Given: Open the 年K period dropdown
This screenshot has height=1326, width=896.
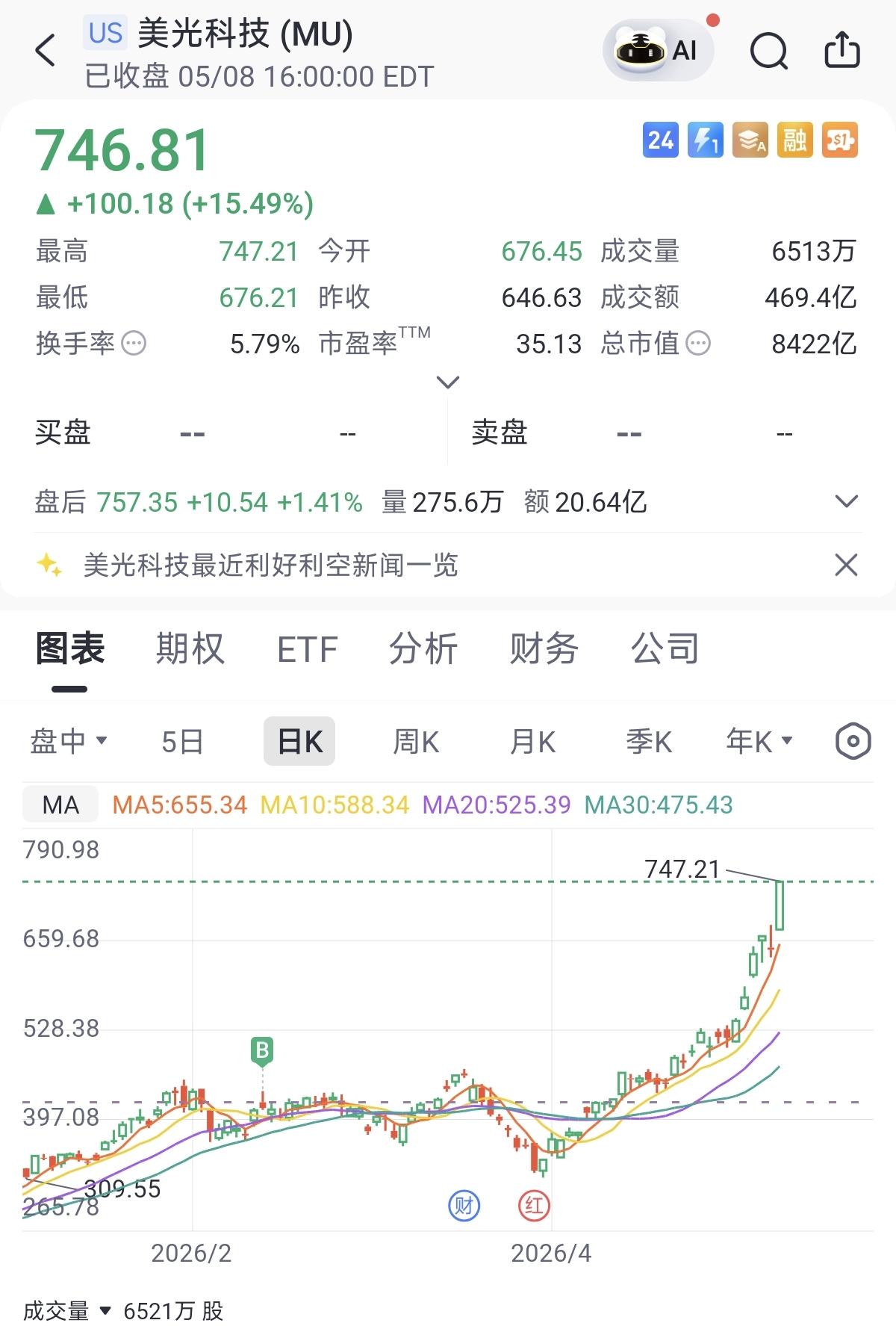Looking at the screenshot, I should click(x=759, y=742).
